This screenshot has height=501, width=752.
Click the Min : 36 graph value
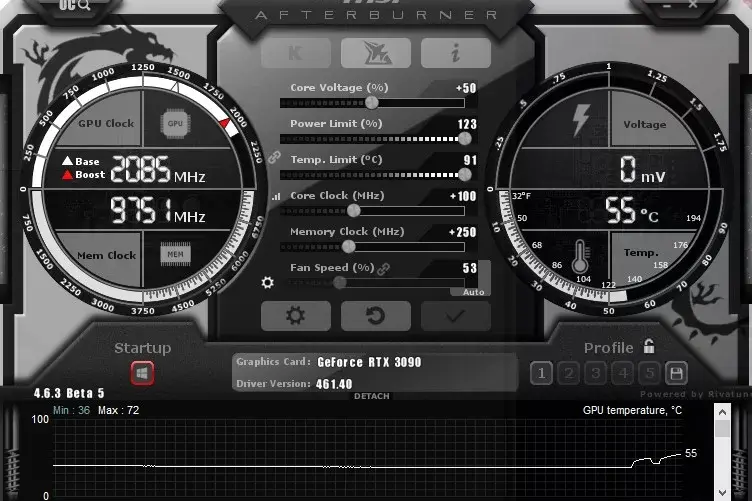coord(71,410)
